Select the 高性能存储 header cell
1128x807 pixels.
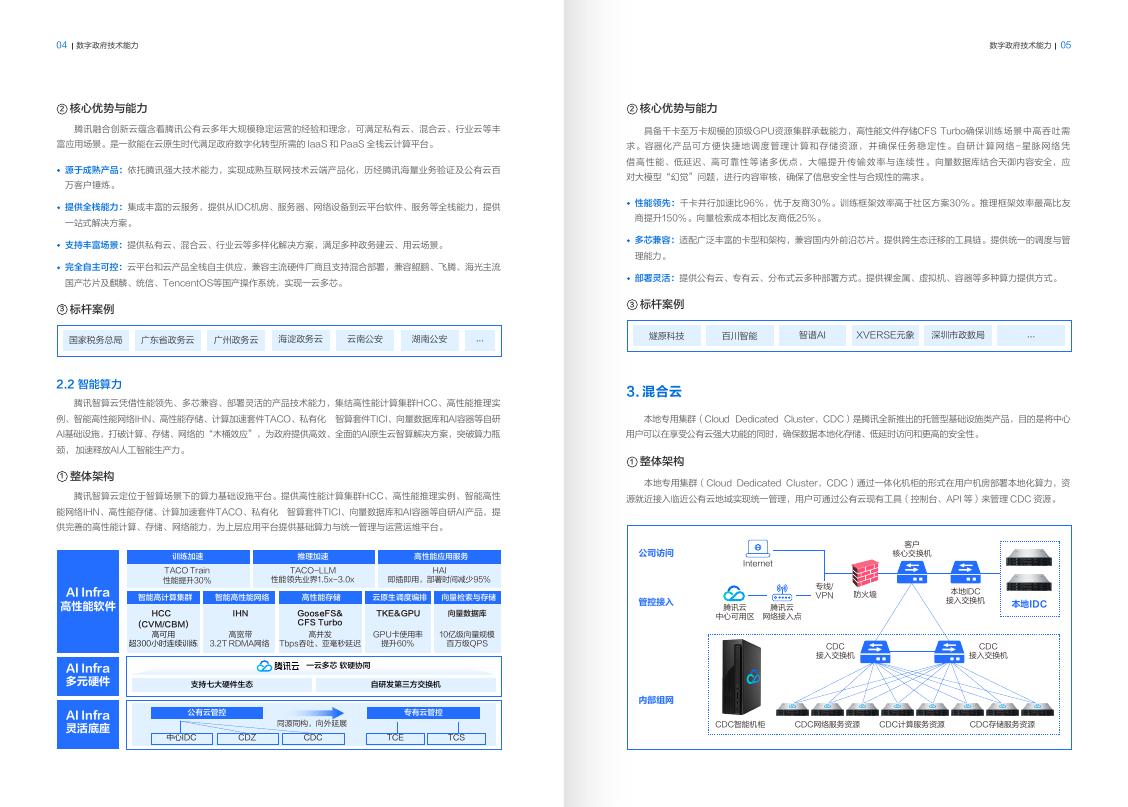[x=320, y=596]
